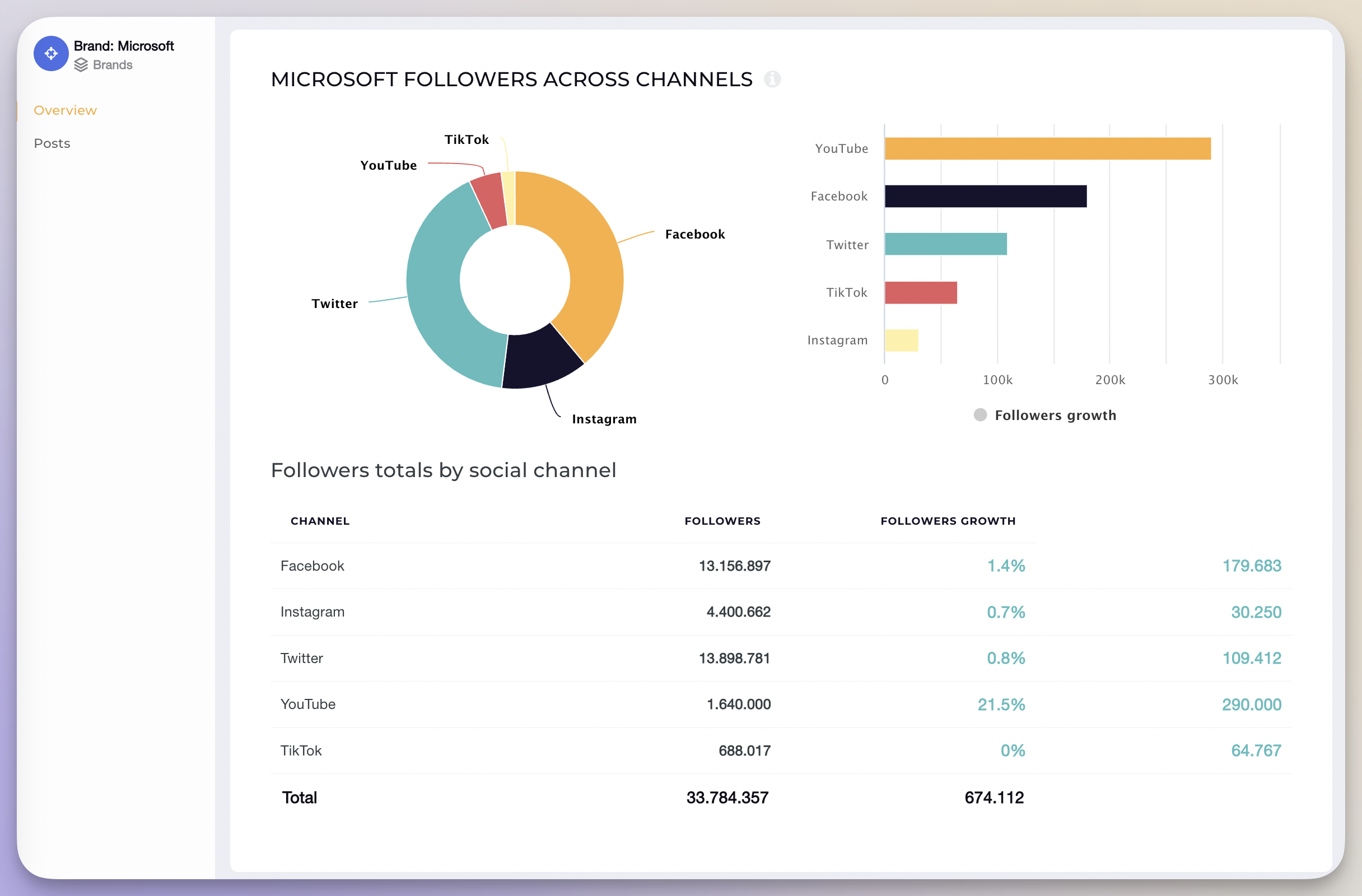Image resolution: width=1362 pixels, height=896 pixels.
Task: Select the Facebook row name in the table
Action: tap(312, 566)
